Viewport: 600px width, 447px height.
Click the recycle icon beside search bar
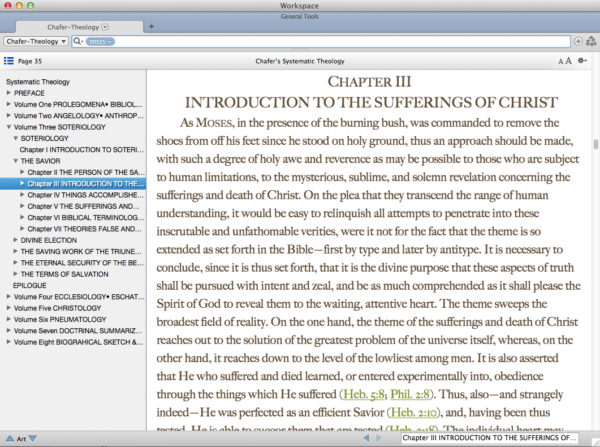[591, 41]
